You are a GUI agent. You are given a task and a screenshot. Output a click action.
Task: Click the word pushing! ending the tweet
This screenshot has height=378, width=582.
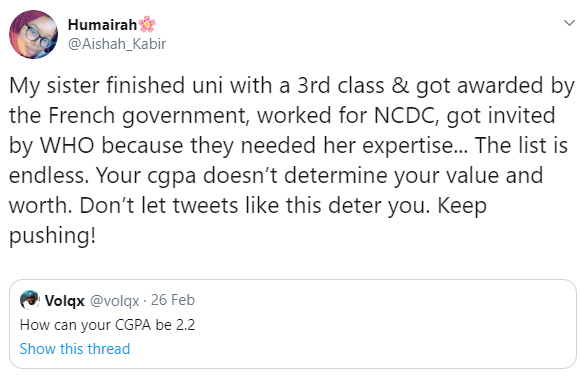pyautogui.click(x=53, y=237)
